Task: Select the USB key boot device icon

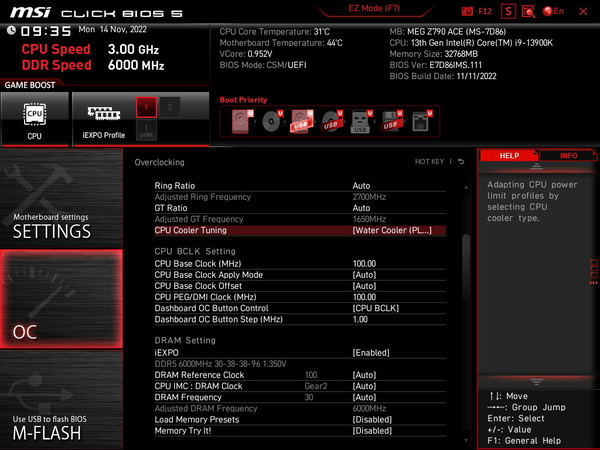Action: click(x=361, y=121)
